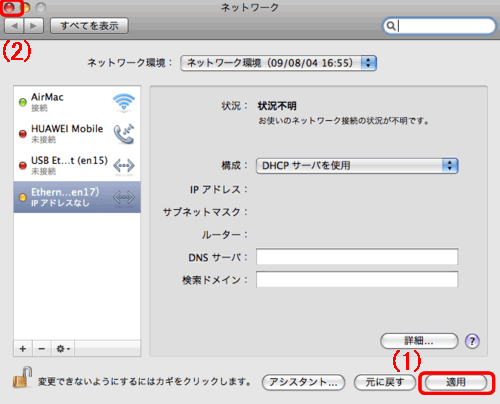Open the gear action menu below list

[63, 349]
